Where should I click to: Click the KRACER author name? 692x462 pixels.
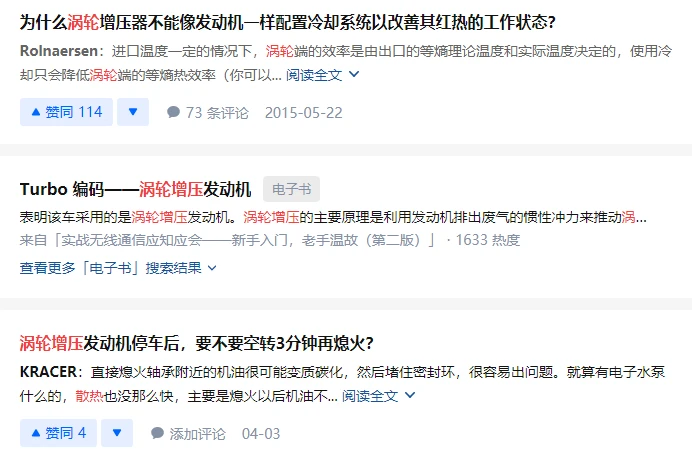pyautogui.click(x=48, y=372)
